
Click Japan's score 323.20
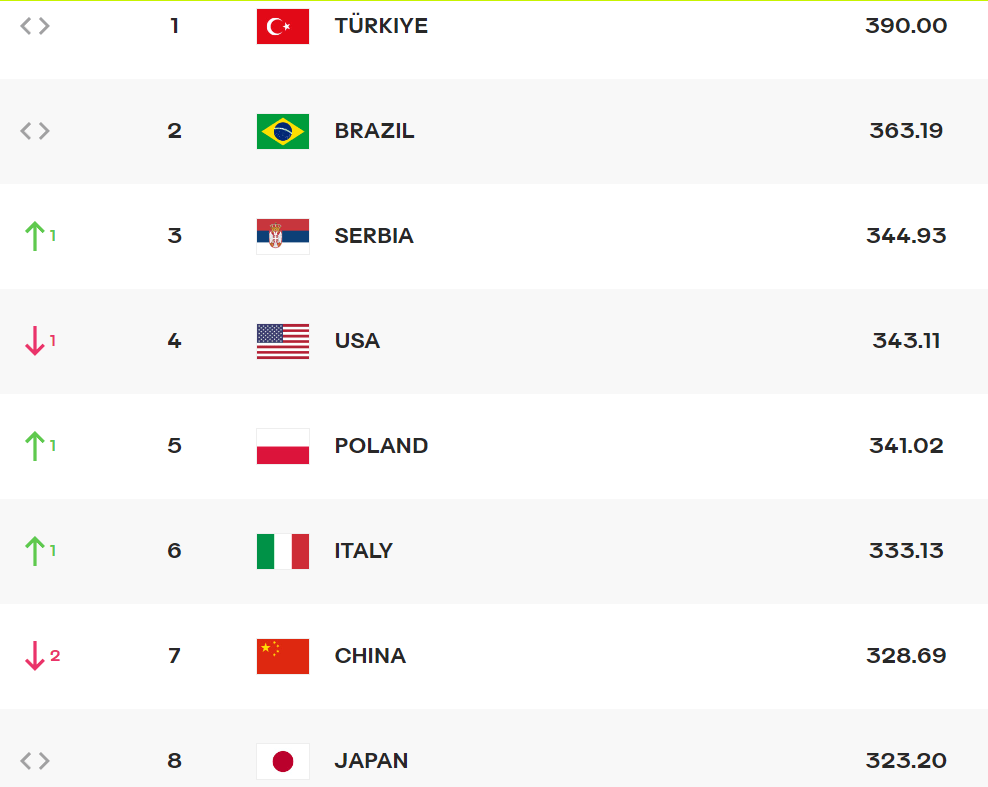[x=906, y=761]
